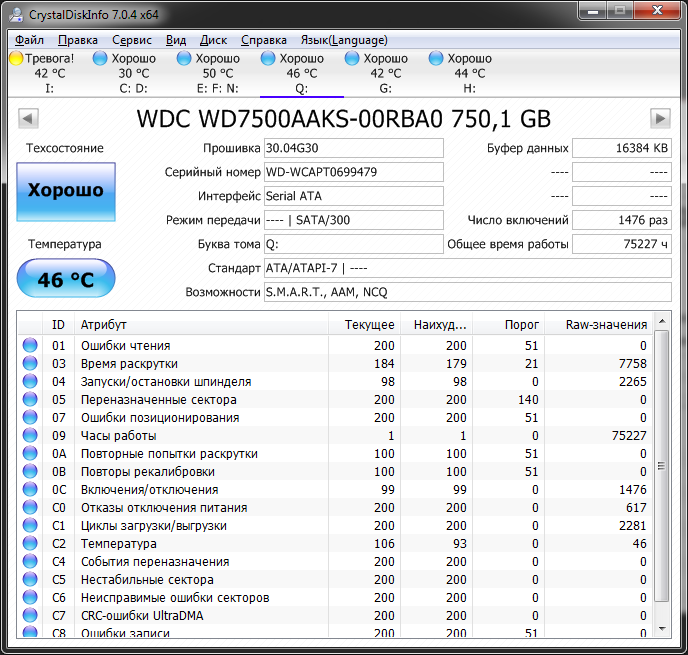Click the Возможности field S.M.A.R.T., AAM, NCQ
This screenshot has width=688, height=655.
pyautogui.click(x=468, y=292)
